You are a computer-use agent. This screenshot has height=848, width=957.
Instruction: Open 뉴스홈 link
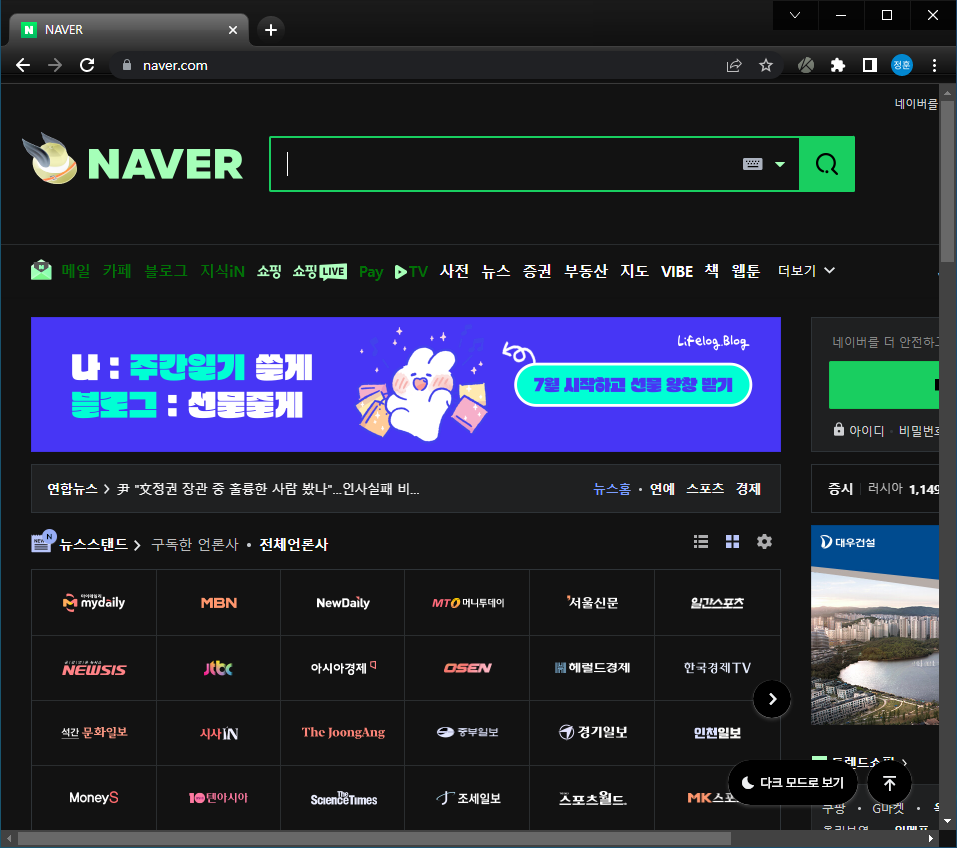coord(612,488)
